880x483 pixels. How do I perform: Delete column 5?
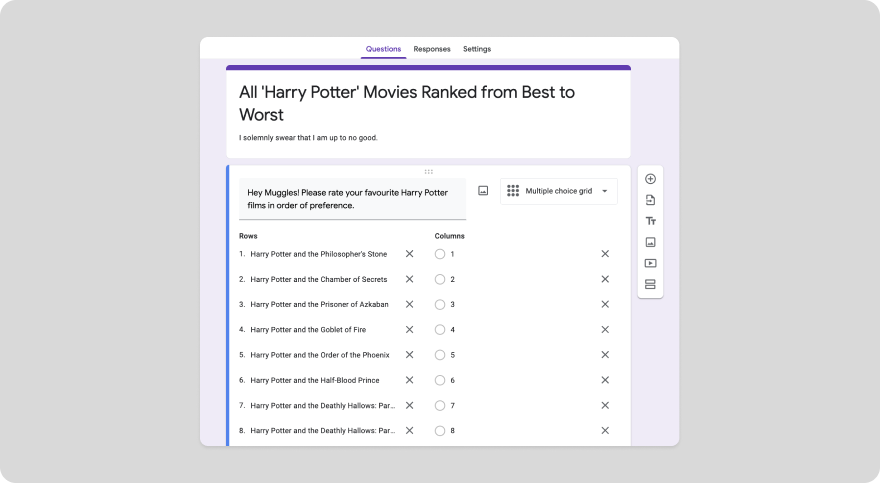point(605,355)
